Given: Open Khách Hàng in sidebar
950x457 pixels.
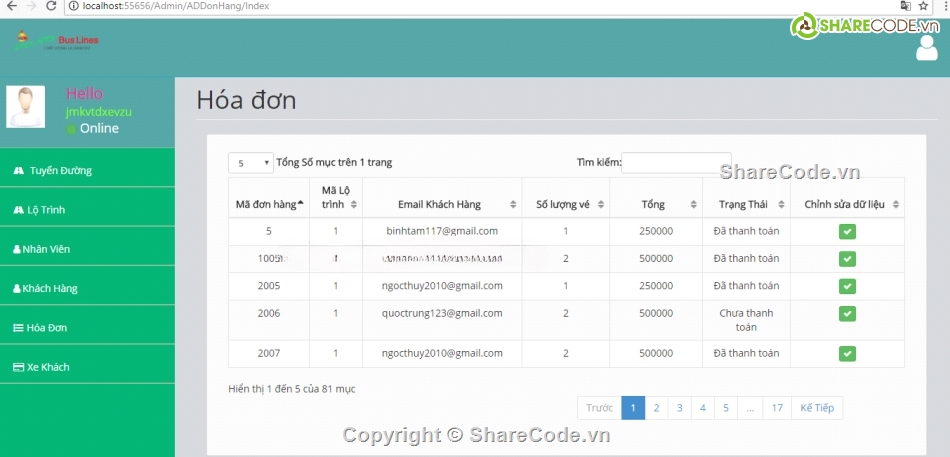Looking at the screenshot, I should [87, 289].
